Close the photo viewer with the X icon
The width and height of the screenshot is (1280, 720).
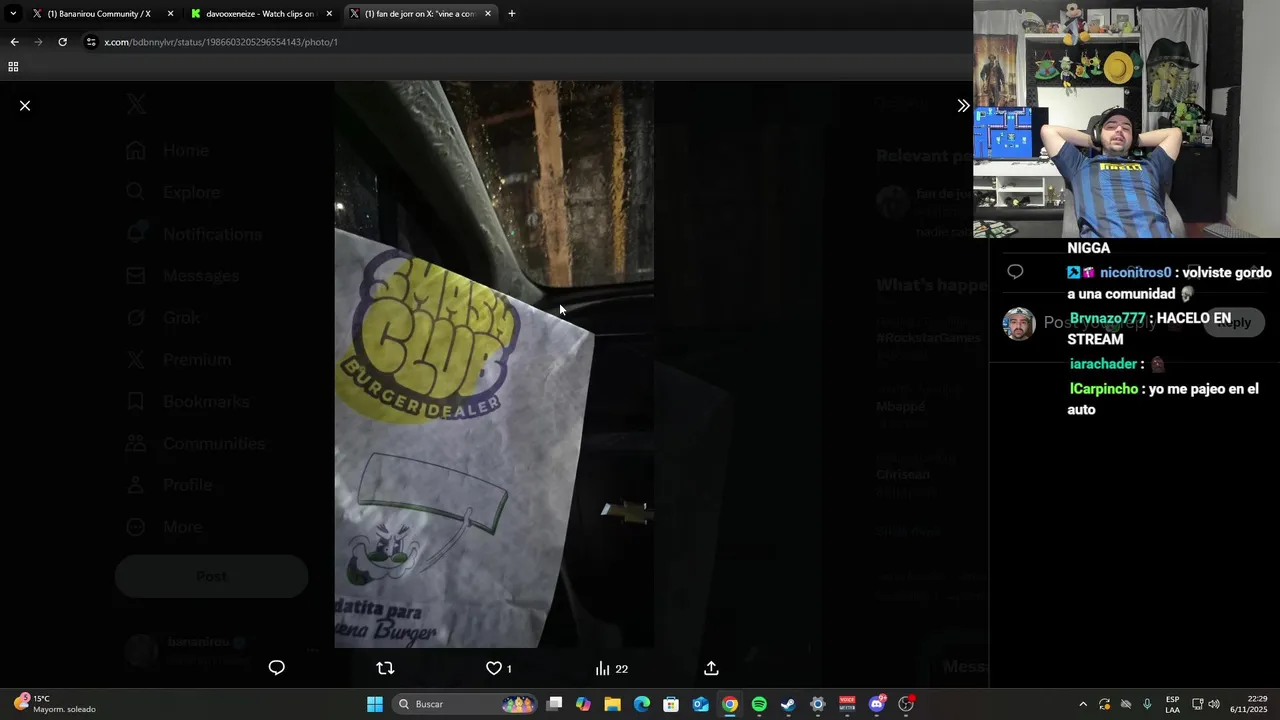[25, 105]
